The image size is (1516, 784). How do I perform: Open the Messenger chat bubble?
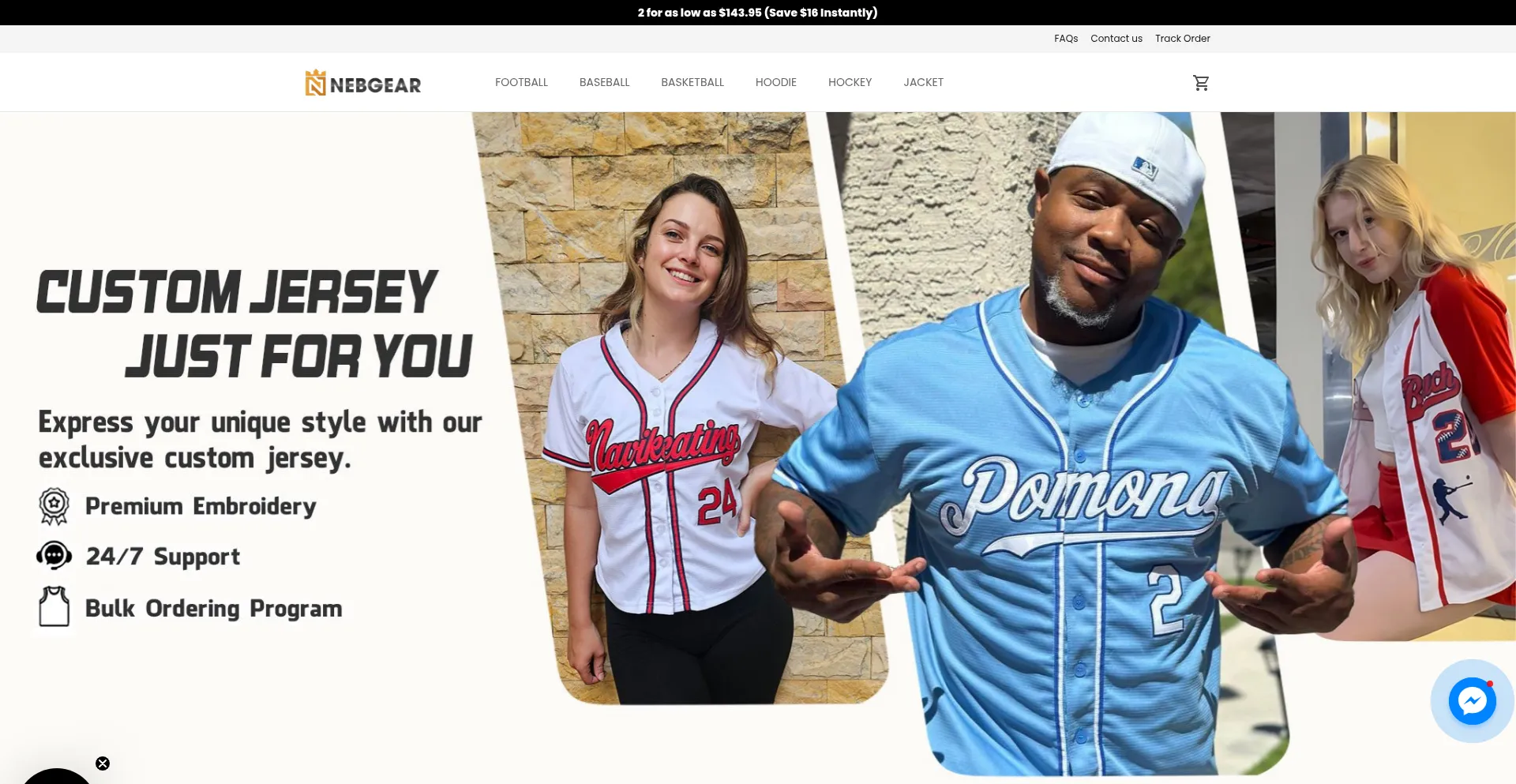[x=1472, y=701]
